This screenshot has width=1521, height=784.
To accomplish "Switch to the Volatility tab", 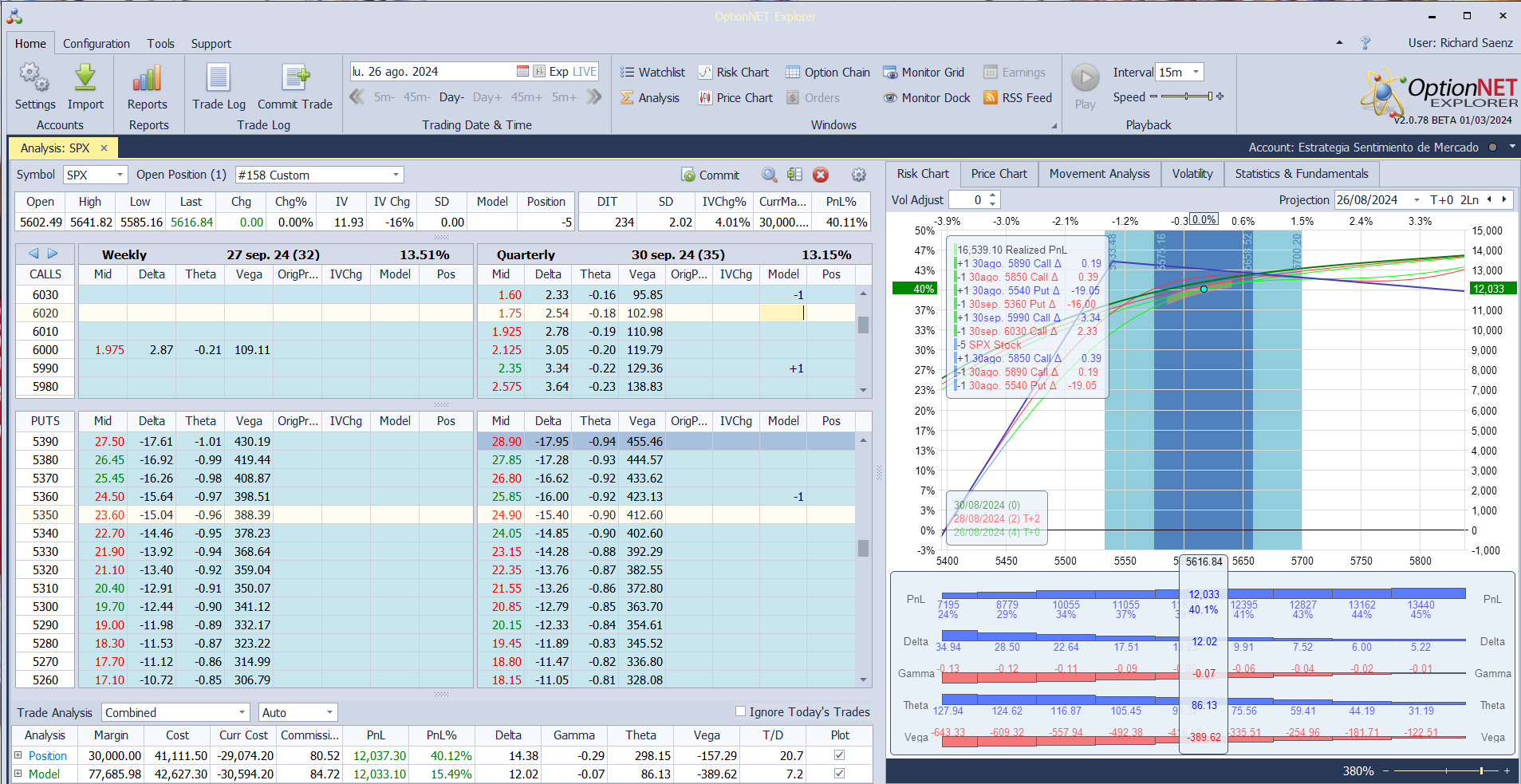I will click(1192, 174).
